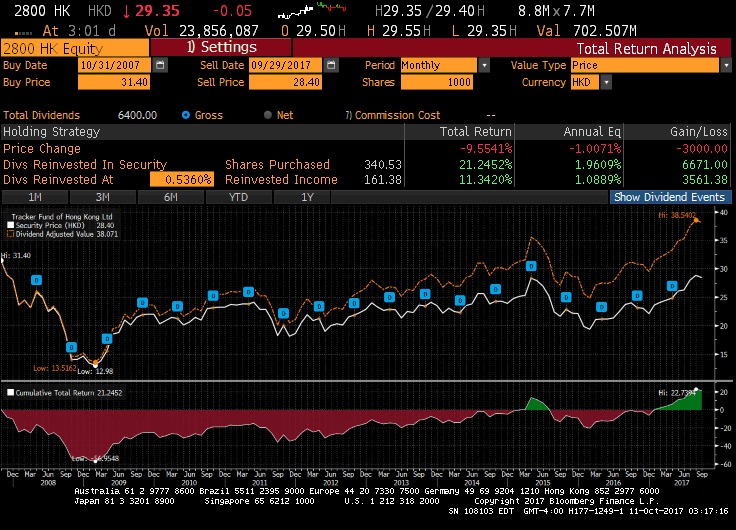Open the Sell Date calendar picker
The width and height of the screenshot is (736, 530).
[331, 65]
